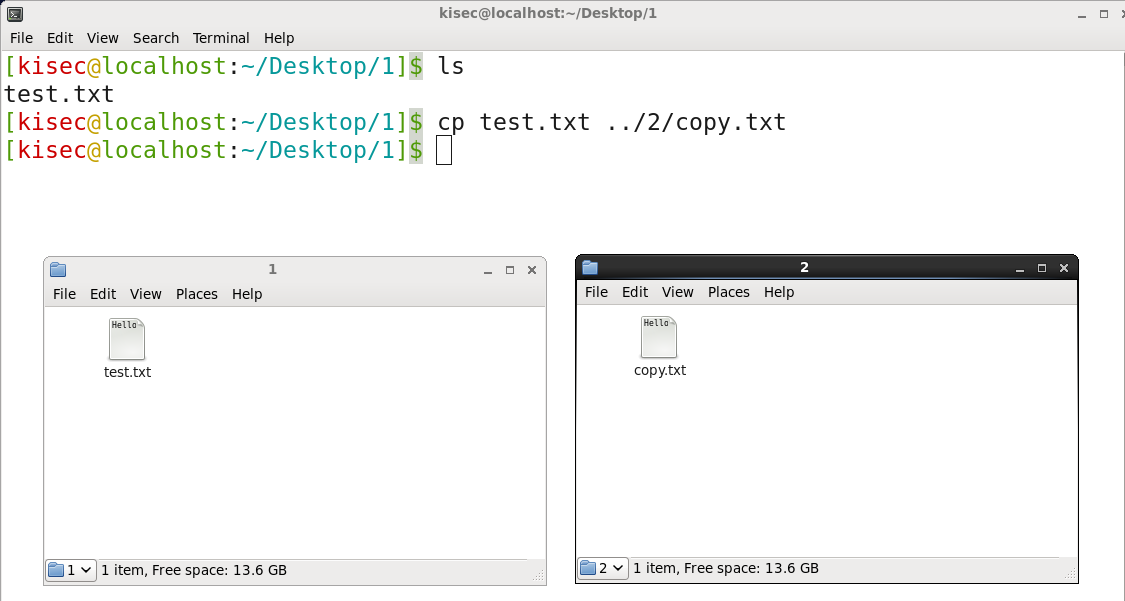Maximize the terminal window
The height and width of the screenshot is (601, 1125).
(x=1104, y=14)
